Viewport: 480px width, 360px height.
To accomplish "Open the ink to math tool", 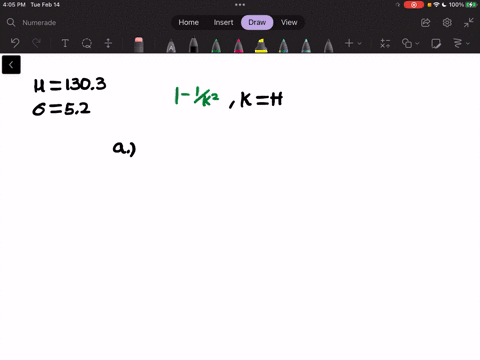I will tap(385, 43).
